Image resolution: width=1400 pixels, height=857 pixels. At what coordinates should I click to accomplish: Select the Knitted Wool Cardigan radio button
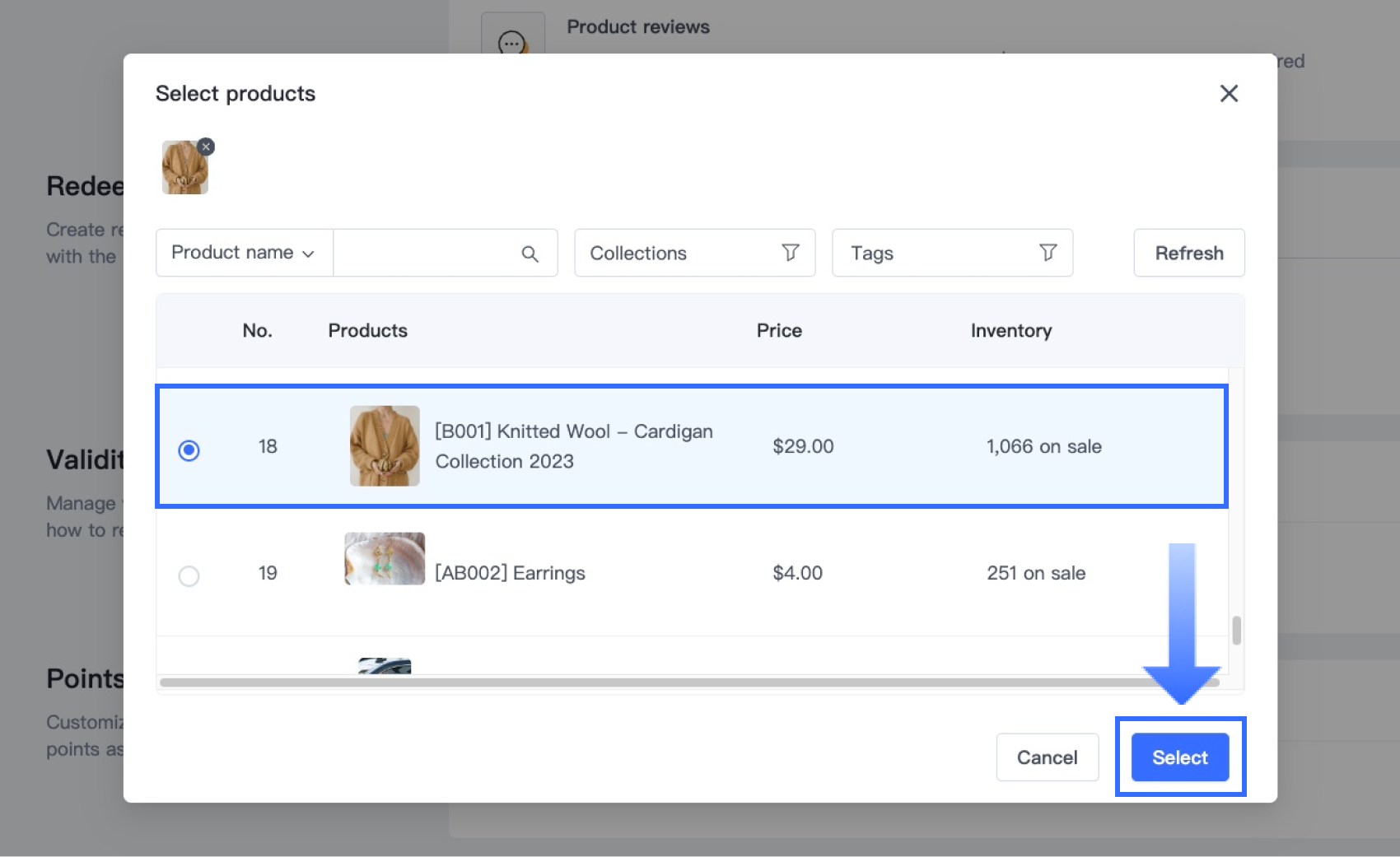pyautogui.click(x=189, y=450)
